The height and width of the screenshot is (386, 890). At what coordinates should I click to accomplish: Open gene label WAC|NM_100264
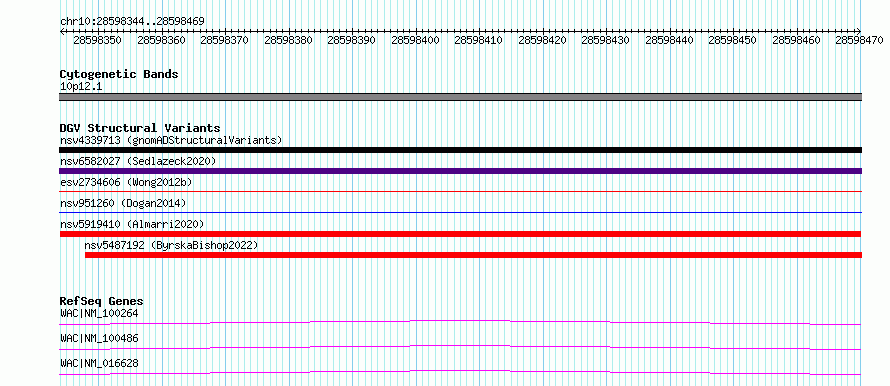click(x=99, y=313)
